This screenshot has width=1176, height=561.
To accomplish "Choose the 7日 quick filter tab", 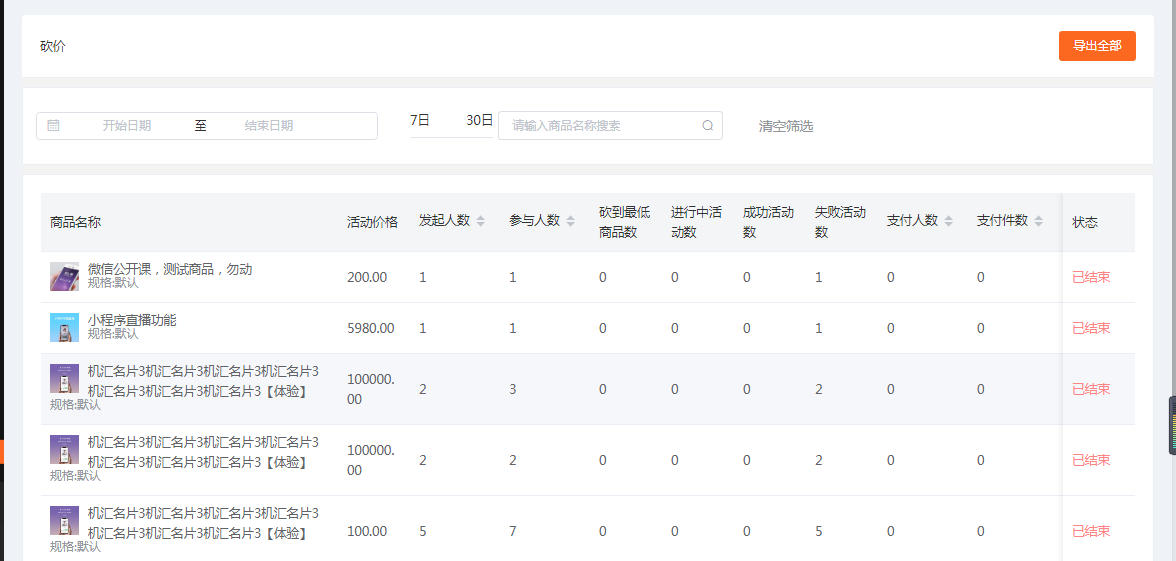I will click(x=420, y=120).
